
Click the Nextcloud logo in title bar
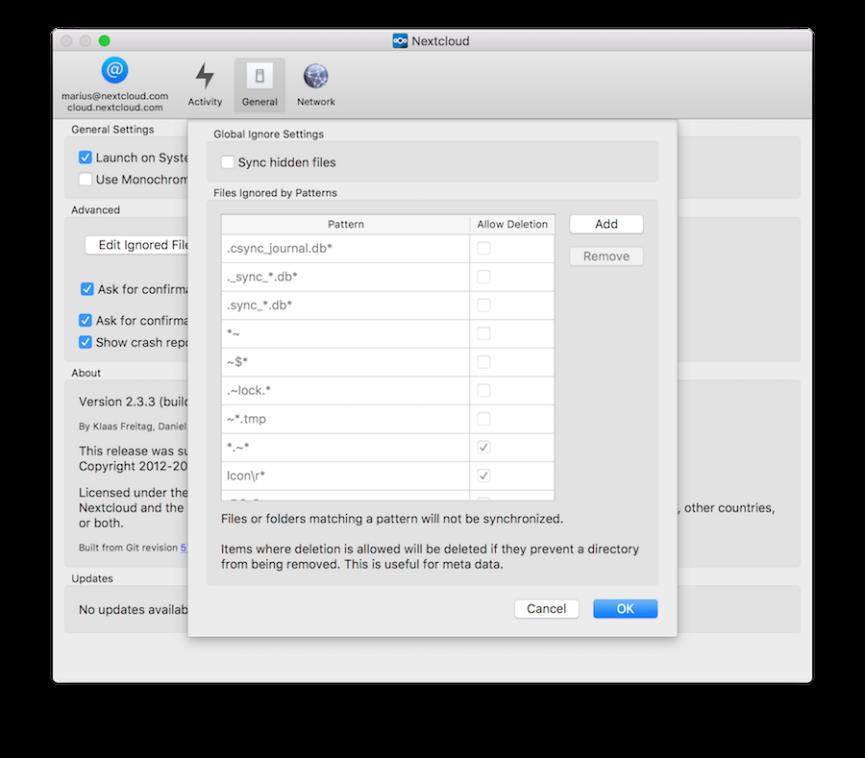400,41
